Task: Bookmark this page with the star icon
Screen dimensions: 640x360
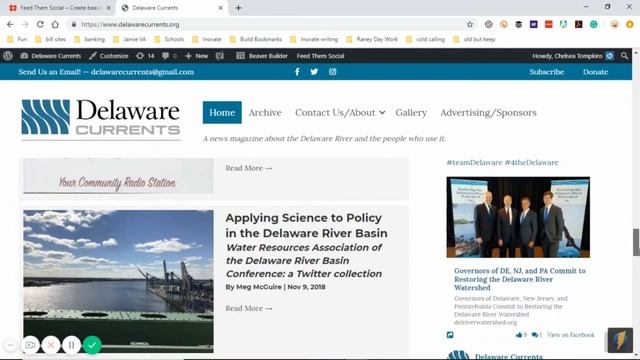Action: (470, 24)
